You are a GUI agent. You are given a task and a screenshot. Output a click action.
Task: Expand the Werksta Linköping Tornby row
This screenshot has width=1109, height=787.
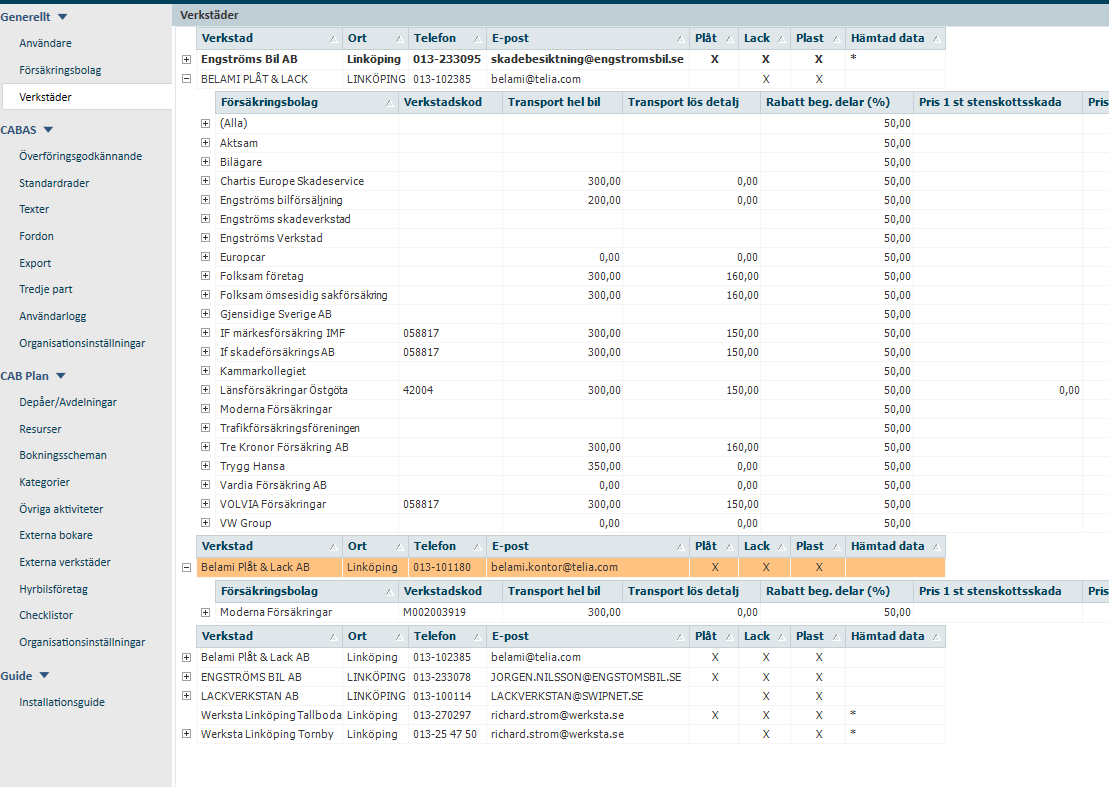click(186, 734)
